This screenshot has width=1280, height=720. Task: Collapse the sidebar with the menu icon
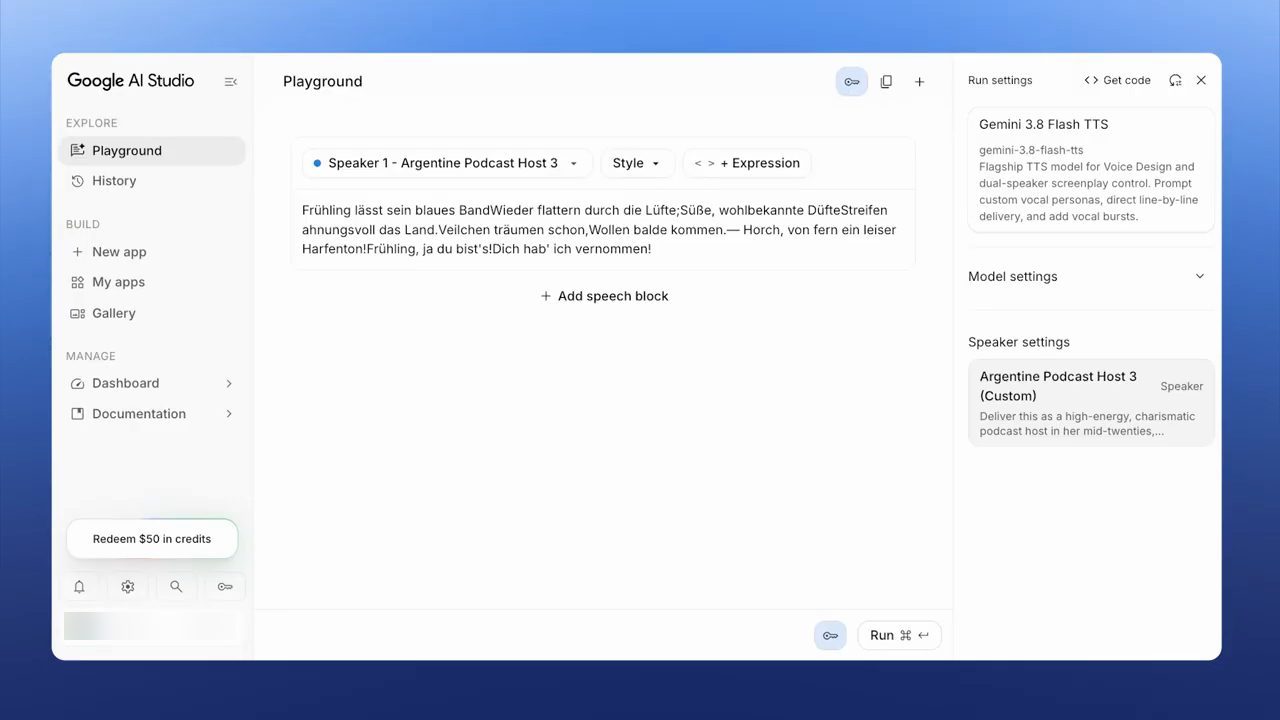(x=231, y=82)
